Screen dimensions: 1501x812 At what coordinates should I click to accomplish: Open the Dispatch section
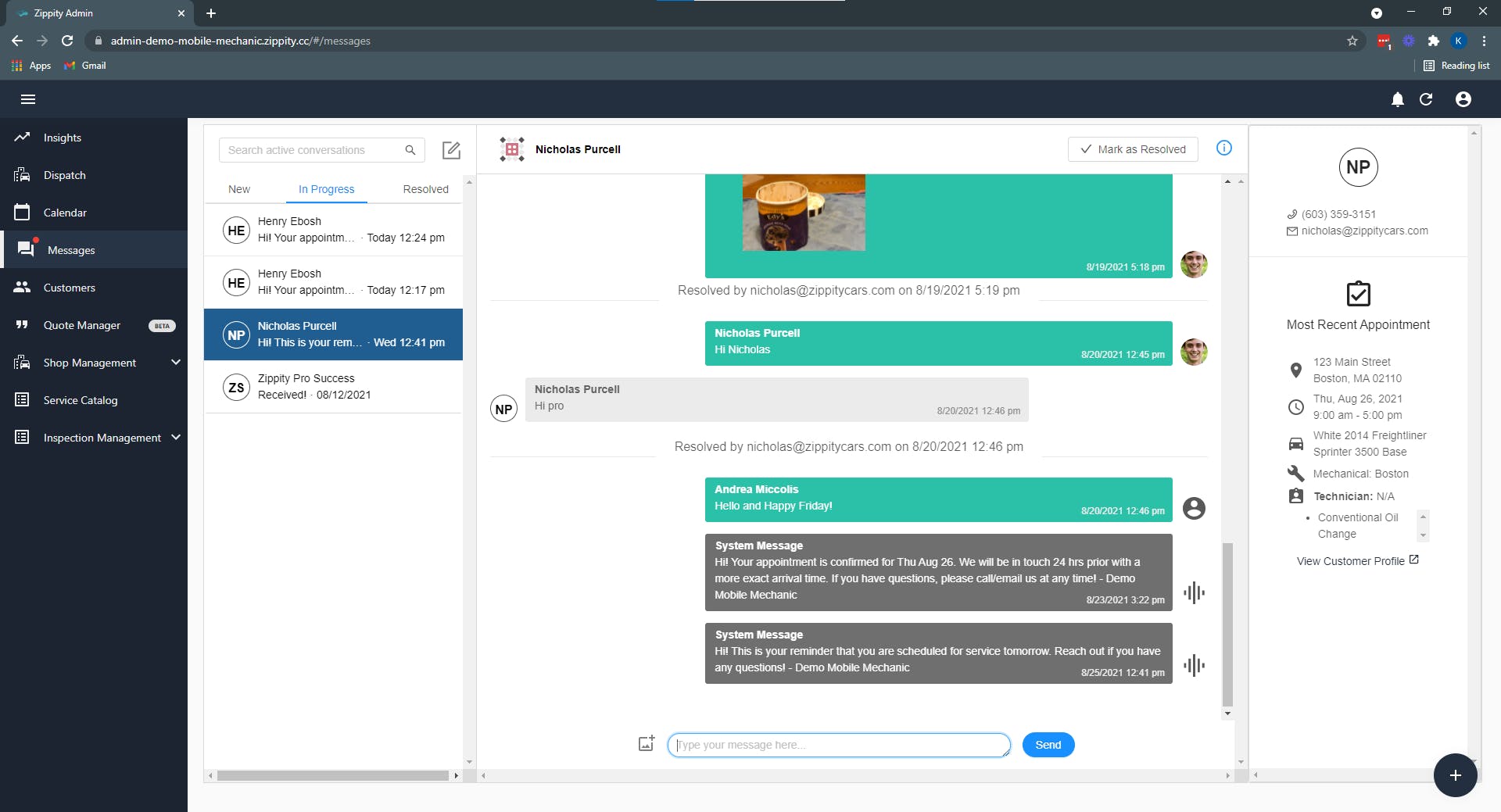94,175
